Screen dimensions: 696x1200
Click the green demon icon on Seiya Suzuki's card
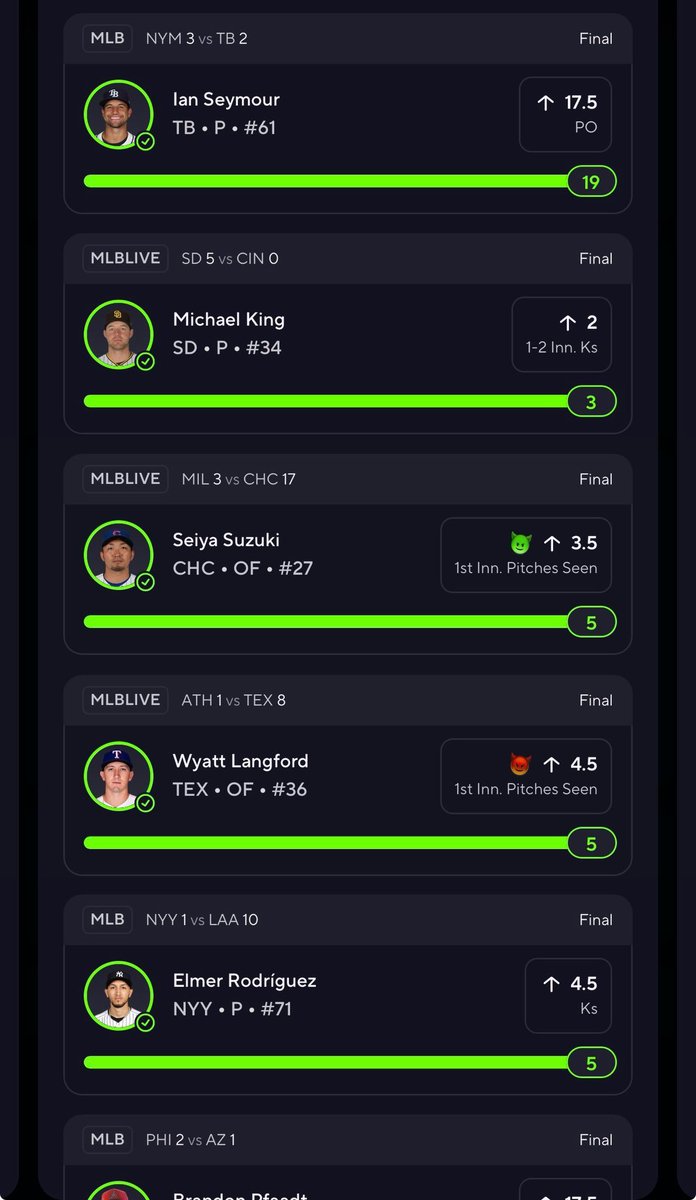(x=521, y=543)
